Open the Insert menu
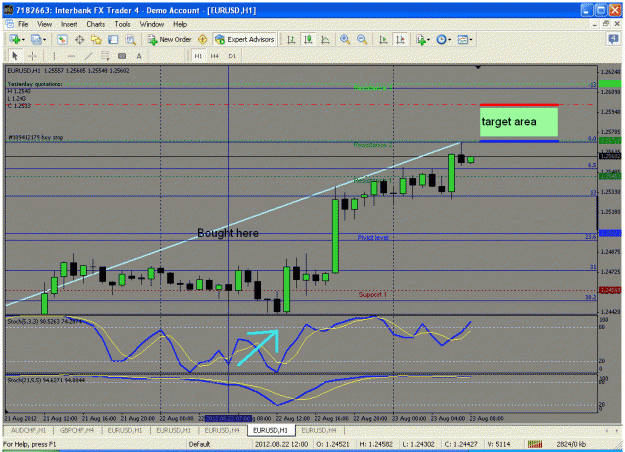 tap(69, 24)
